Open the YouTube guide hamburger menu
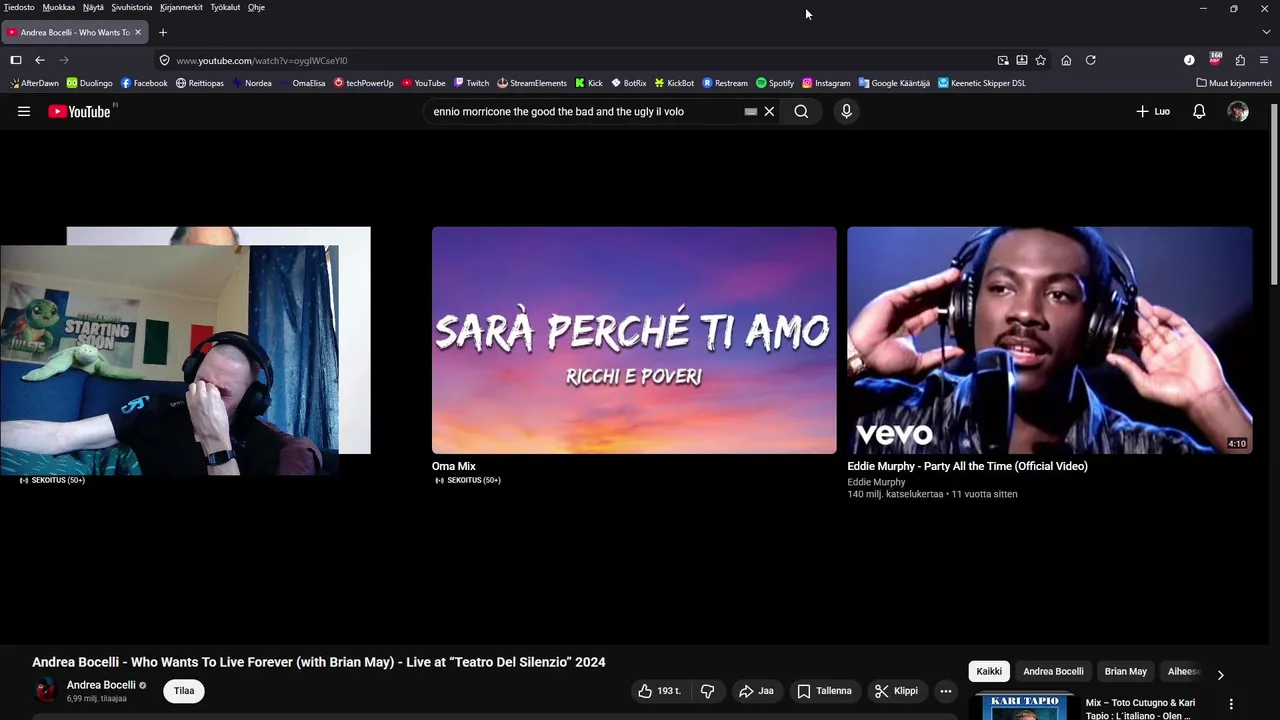The width and height of the screenshot is (1280, 720). point(24,112)
